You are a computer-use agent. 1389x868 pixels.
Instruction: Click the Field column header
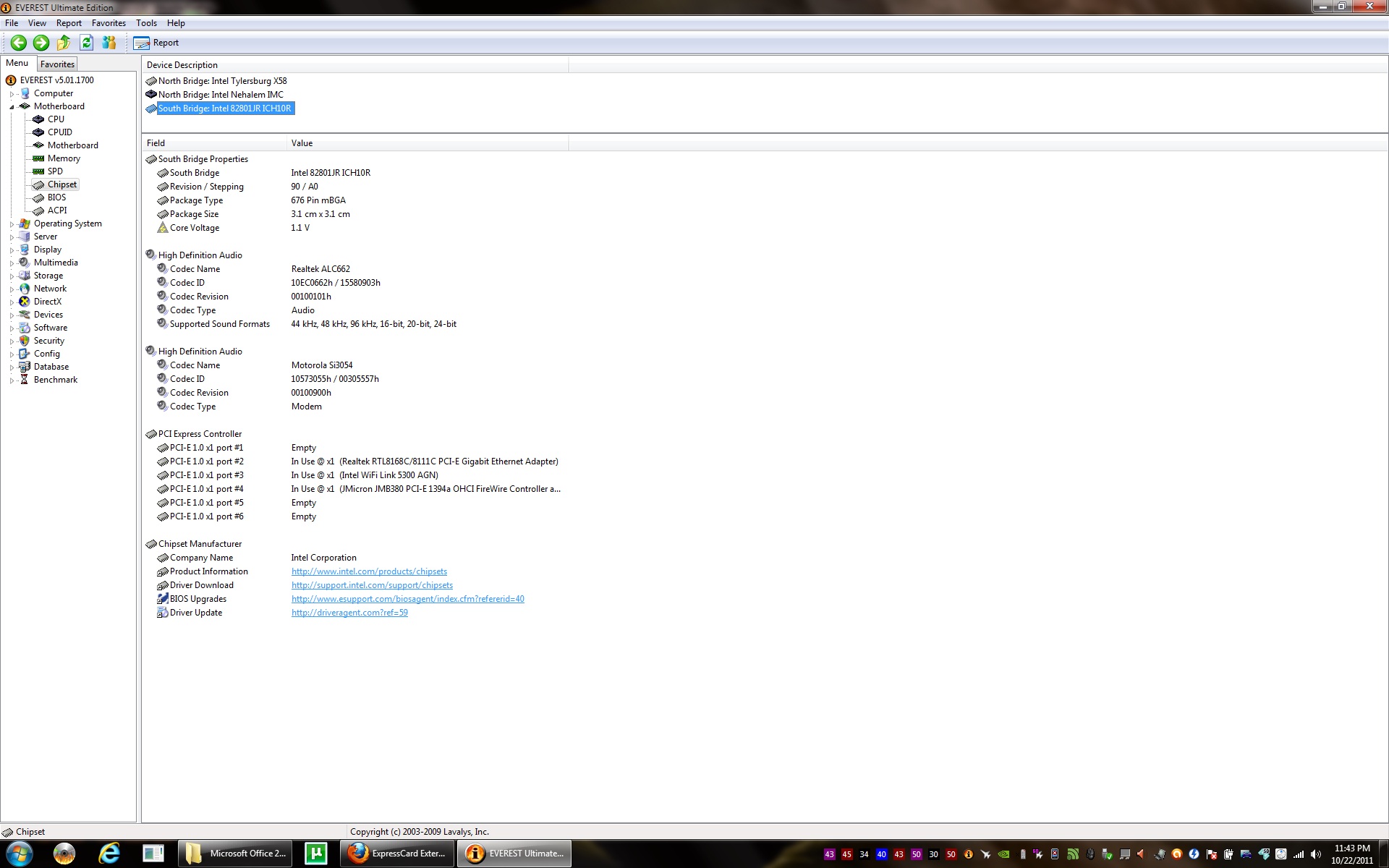(214, 143)
